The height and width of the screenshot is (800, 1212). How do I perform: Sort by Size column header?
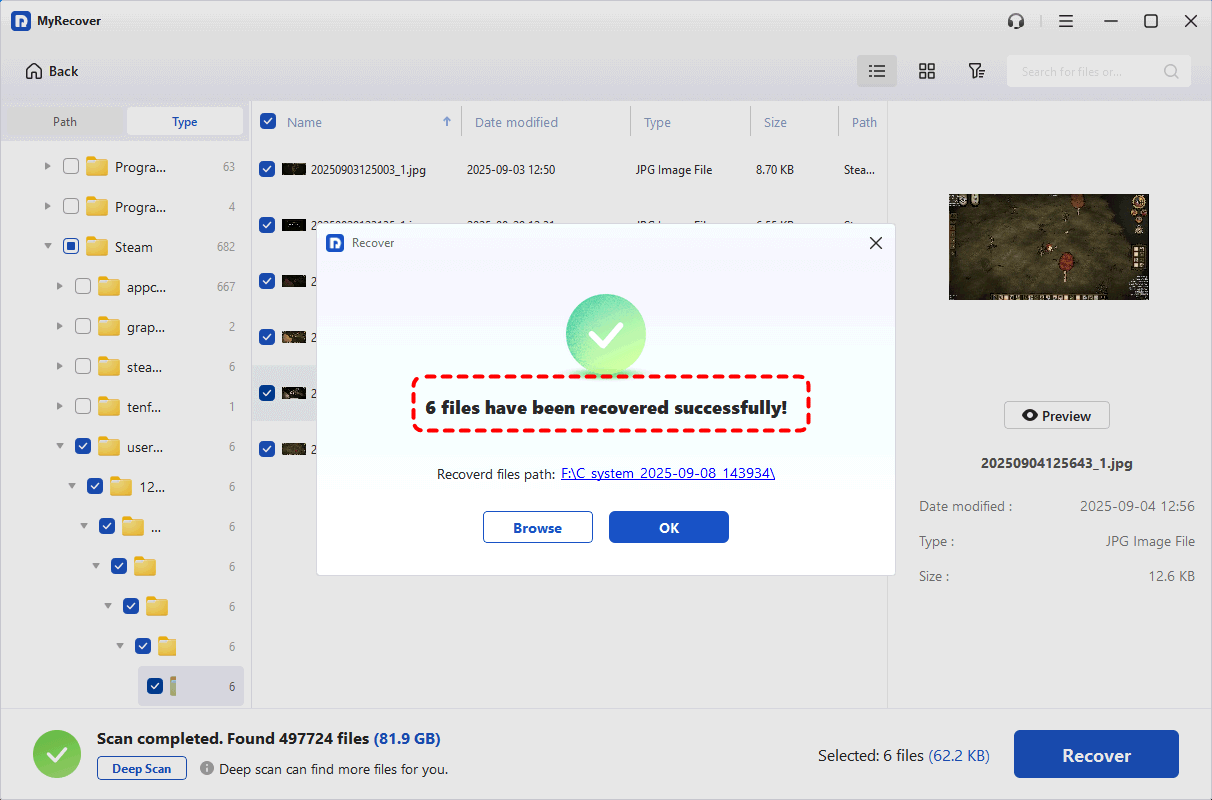[x=775, y=122]
